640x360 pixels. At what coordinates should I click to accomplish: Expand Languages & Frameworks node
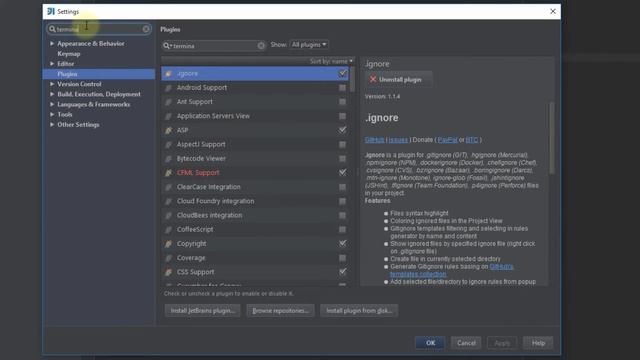pos(52,104)
